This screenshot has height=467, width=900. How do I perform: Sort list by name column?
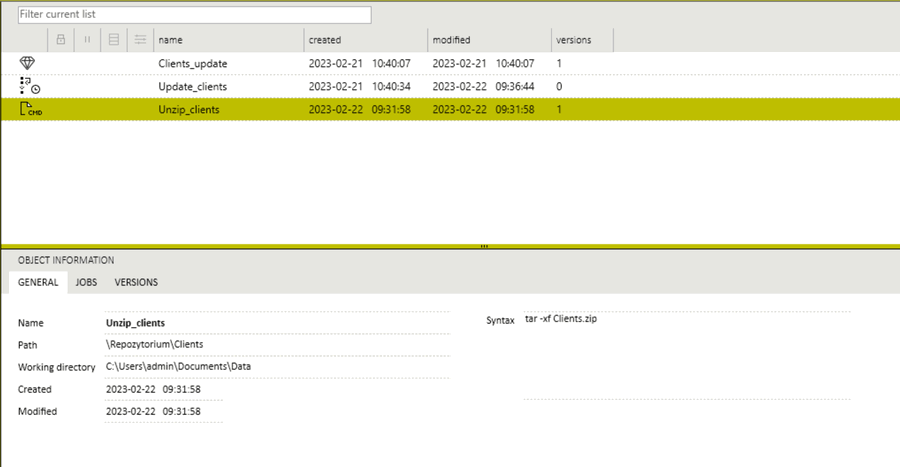228,40
